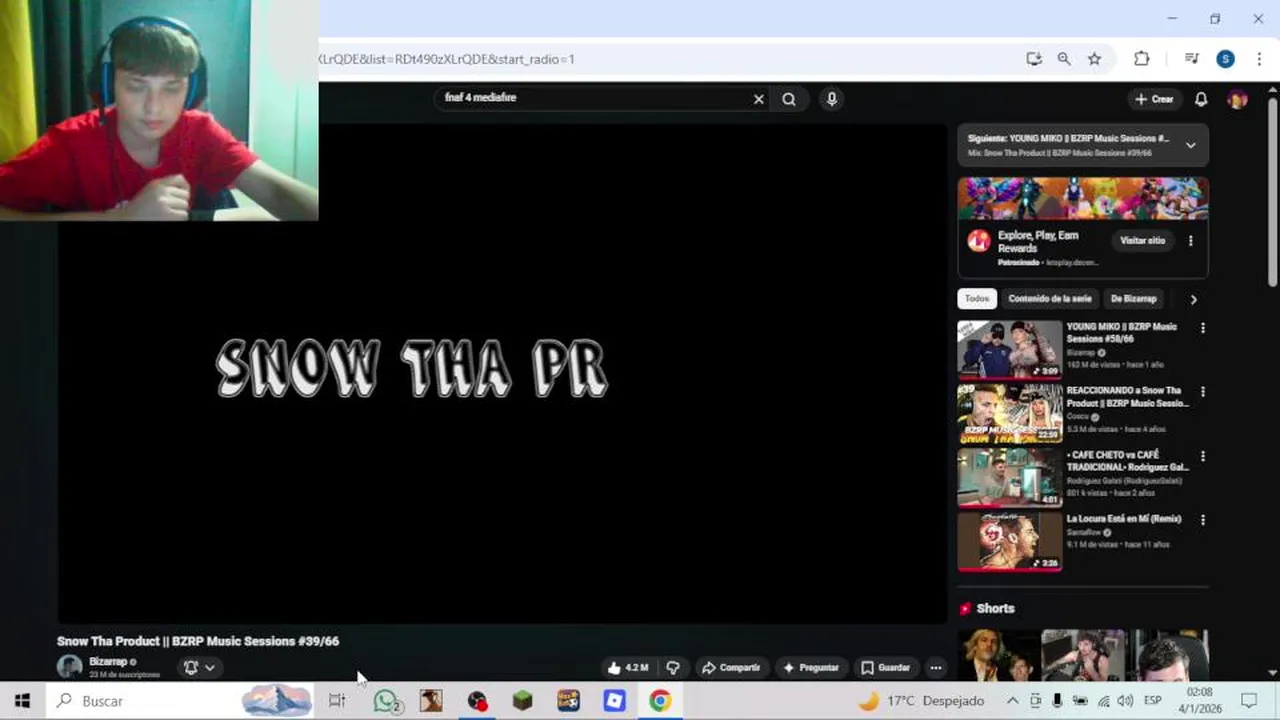The width and height of the screenshot is (1280, 720).
Task: Click the Guardar button
Action: 886,667
